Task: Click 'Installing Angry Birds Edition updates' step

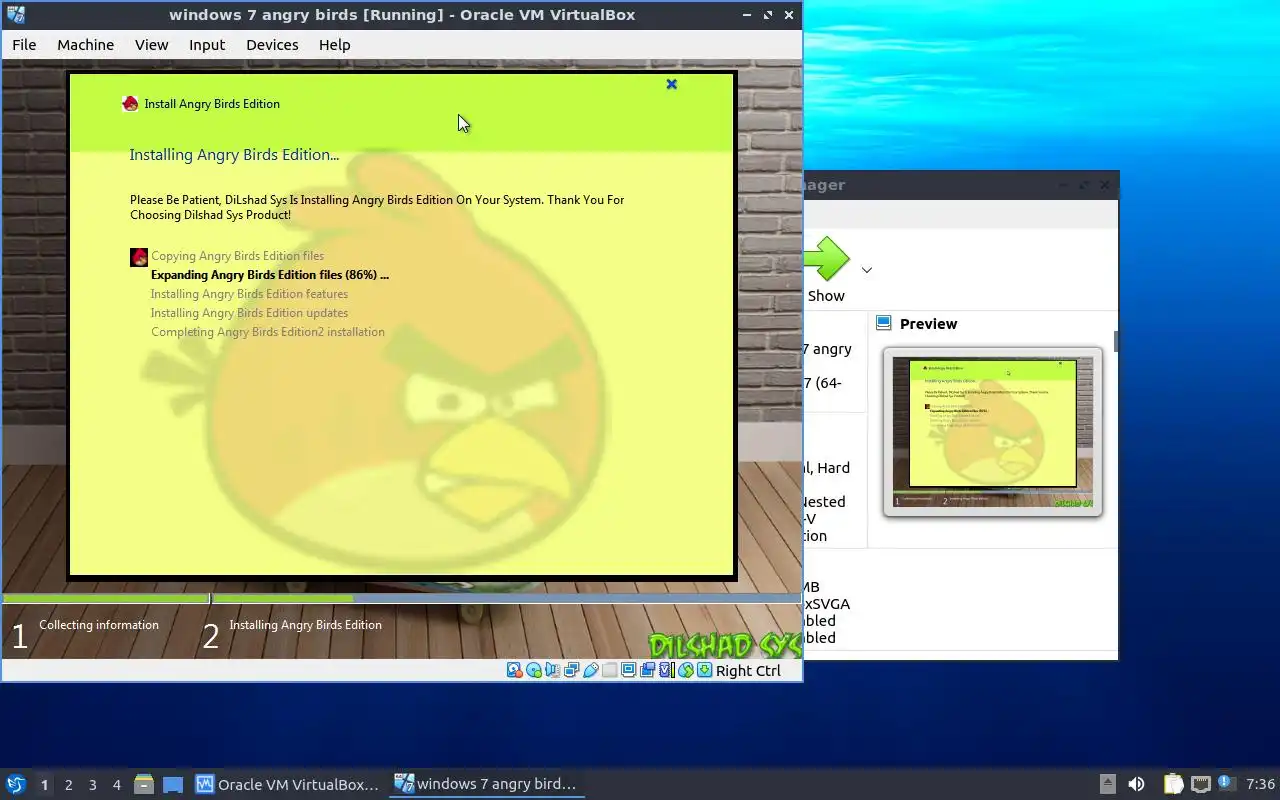Action: [249, 313]
